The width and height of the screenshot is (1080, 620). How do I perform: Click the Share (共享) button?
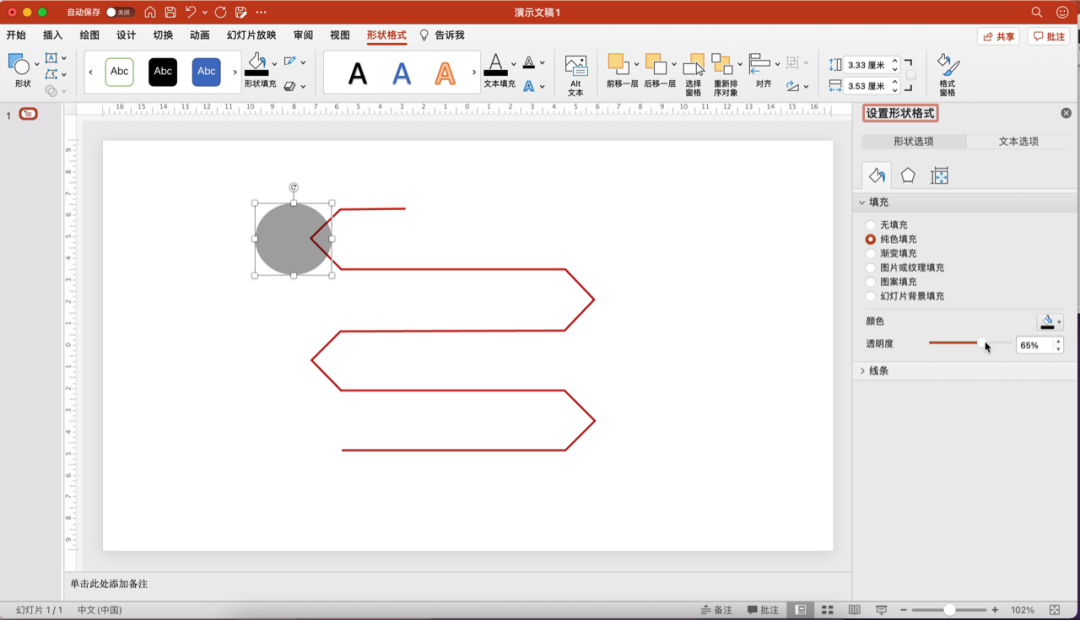[998, 36]
